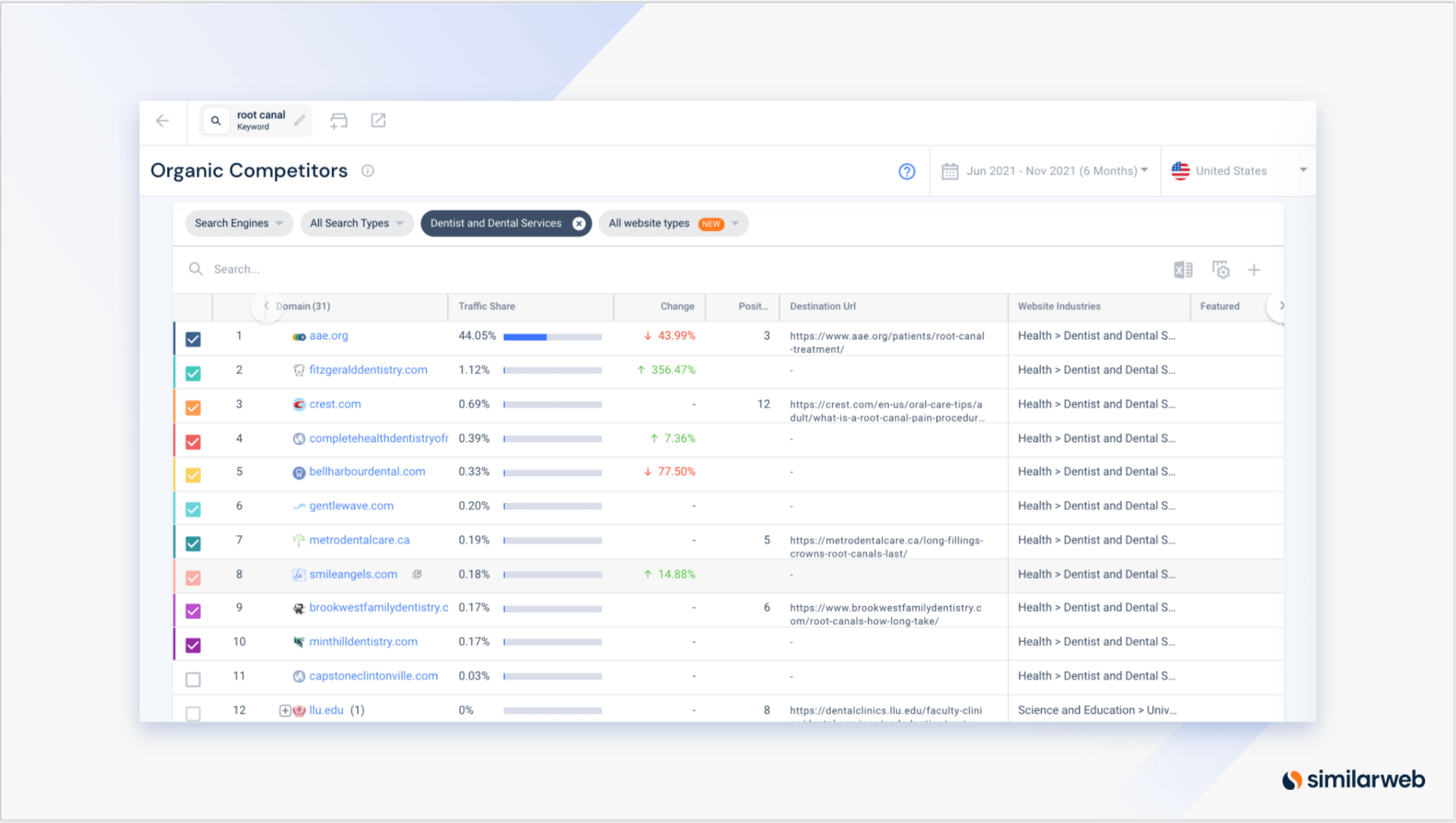Check the capstoneclintonville.com row checkbox
The width and height of the screenshot is (1456, 823).
click(193, 679)
